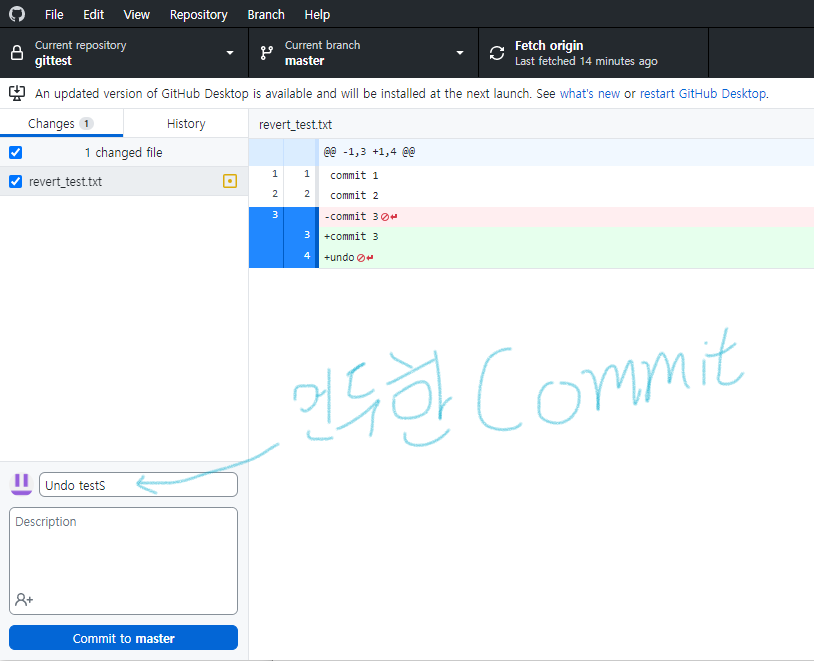Image resolution: width=814 pixels, height=661 pixels.
Task: Open the GitHub Desktop home icon
Action: tap(16, 14)
